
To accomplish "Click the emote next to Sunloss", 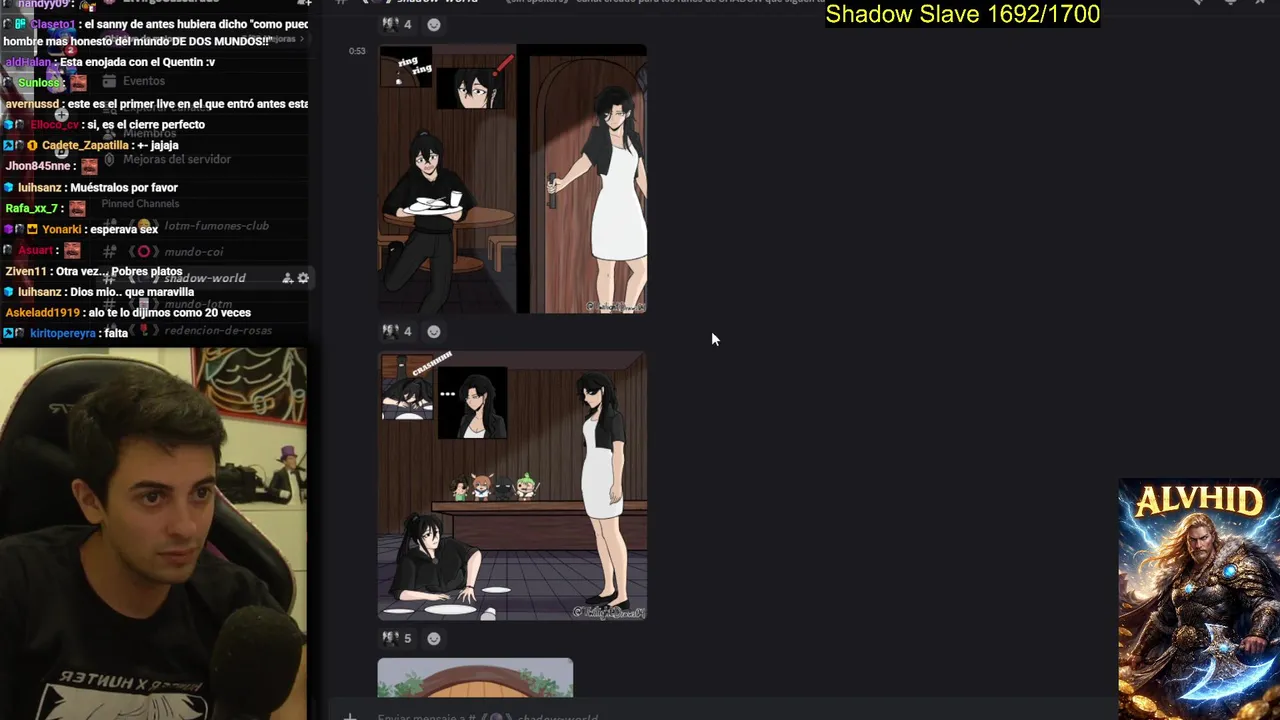I will 79,83.
